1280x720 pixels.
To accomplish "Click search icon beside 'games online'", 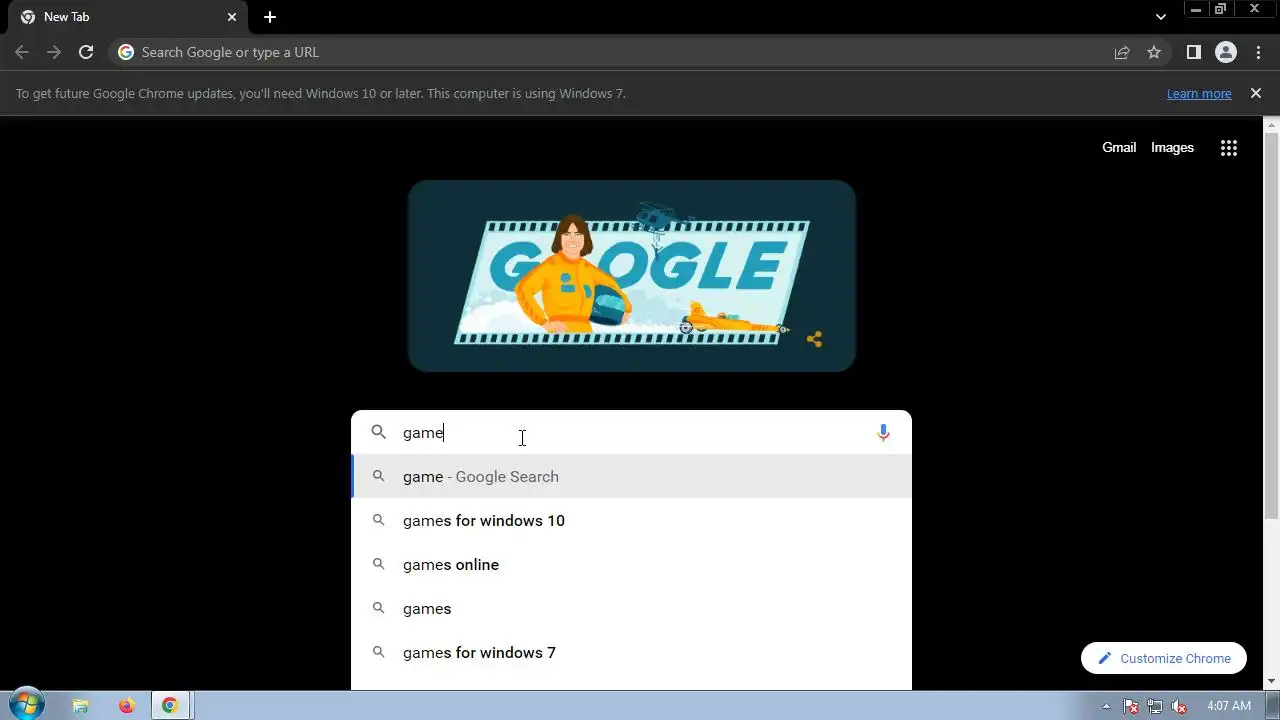I will 378,564.
